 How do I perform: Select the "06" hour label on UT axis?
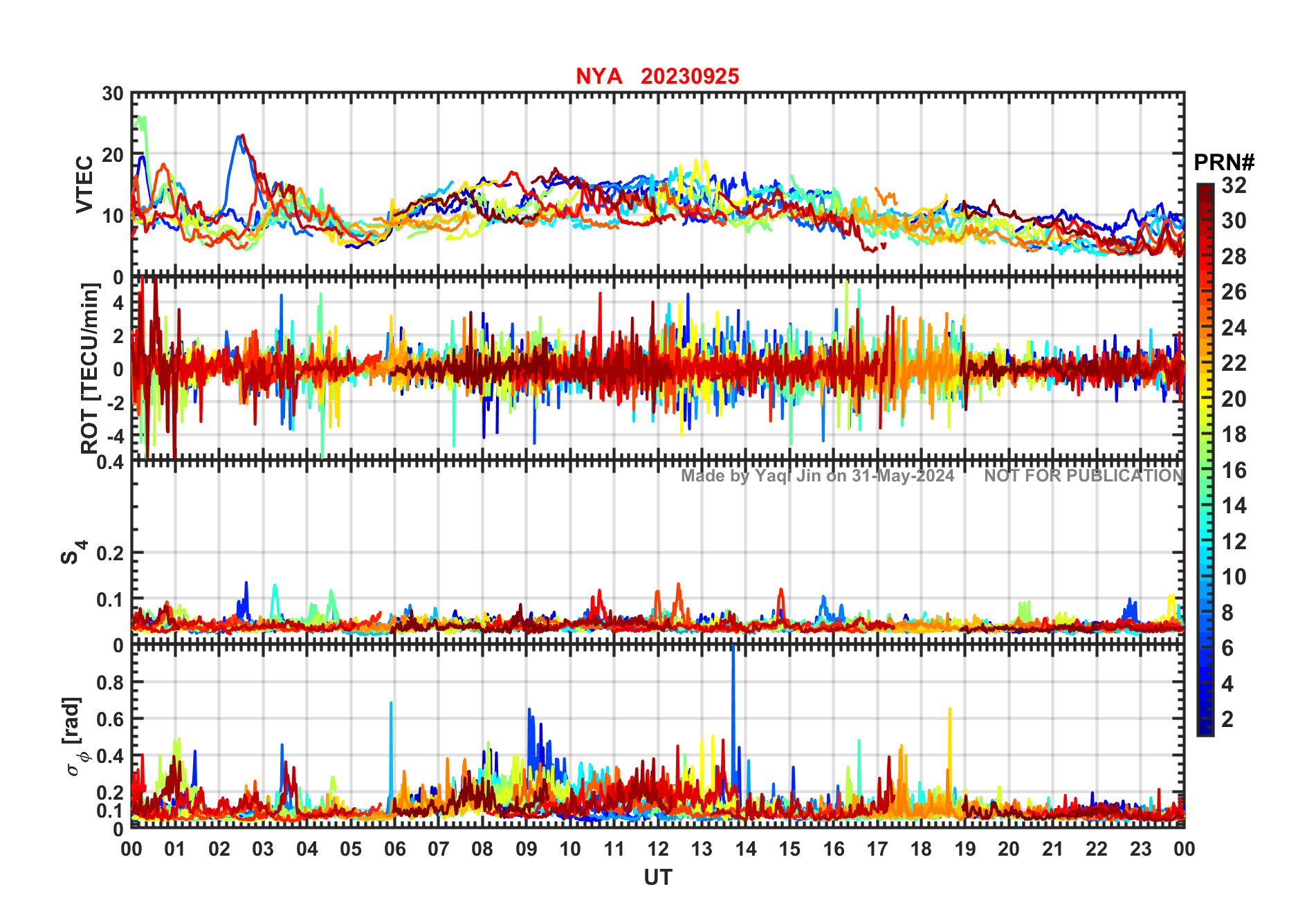(x=394, y=849)
